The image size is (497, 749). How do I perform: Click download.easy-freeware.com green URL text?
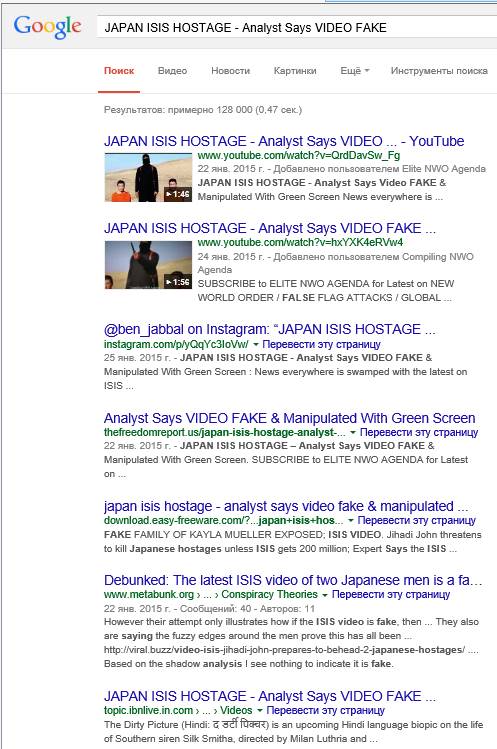pyautogui.click(x=223, y=520)
